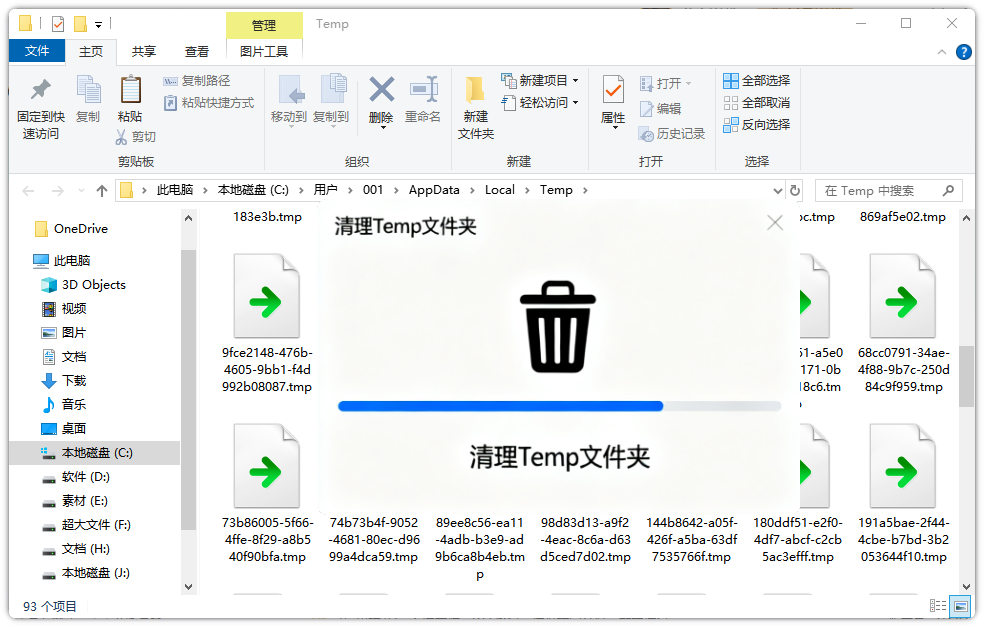Choose Select all in ribbon

pyautogui.click(x=756, y=80)
